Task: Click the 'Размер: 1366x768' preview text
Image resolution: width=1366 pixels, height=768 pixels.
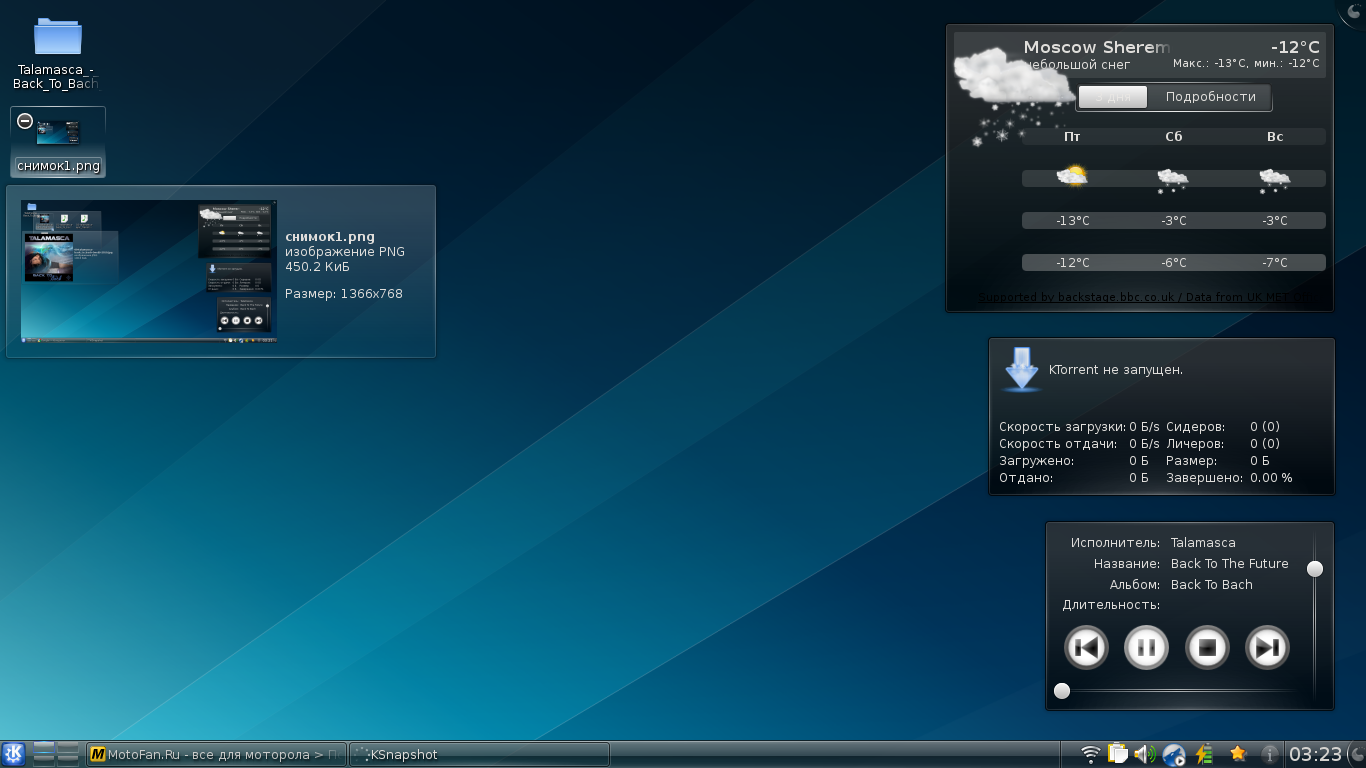Action: (x=344, y=294)
